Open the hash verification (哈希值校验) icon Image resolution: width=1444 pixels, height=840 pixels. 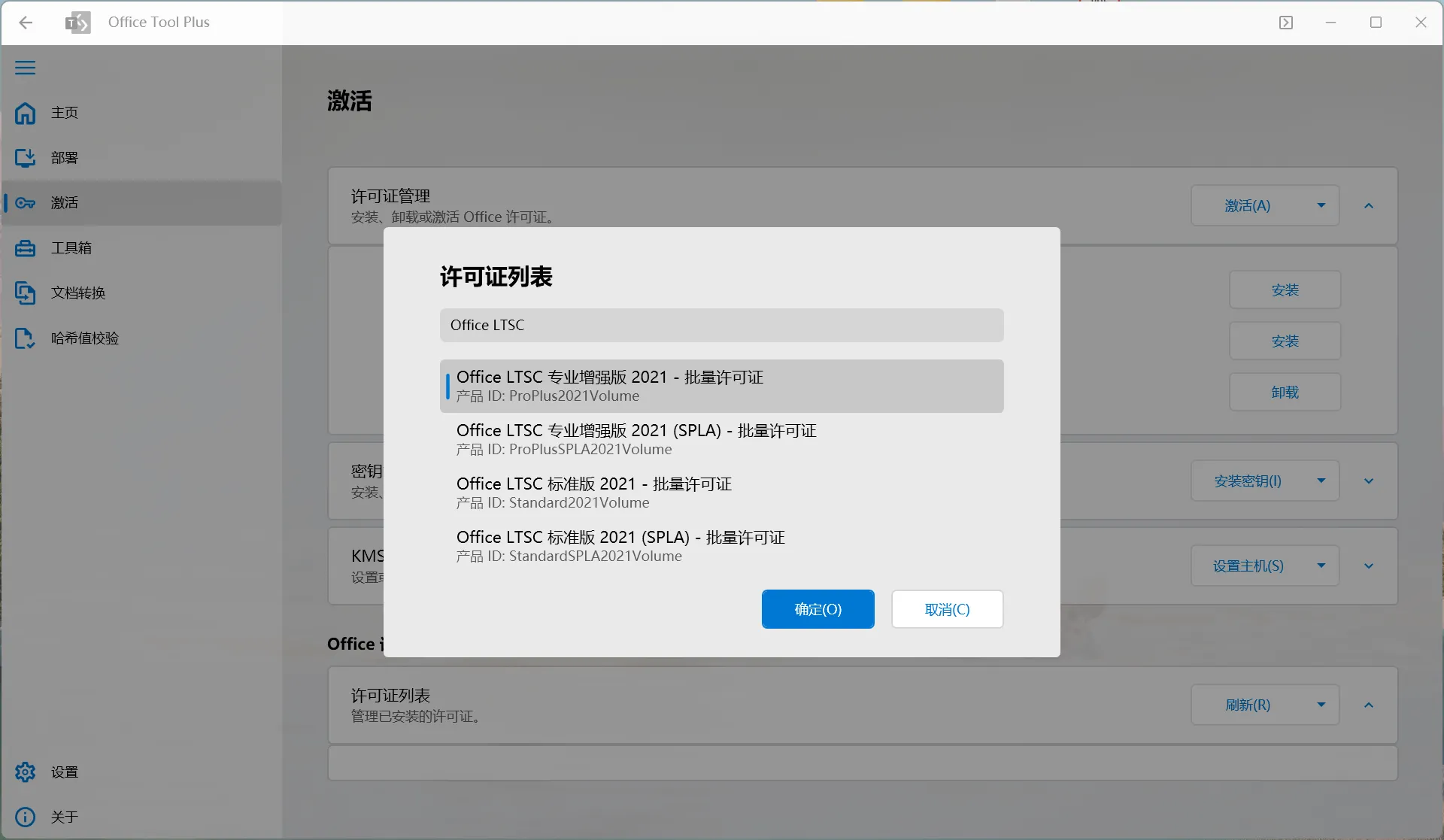tap(26, 338)
